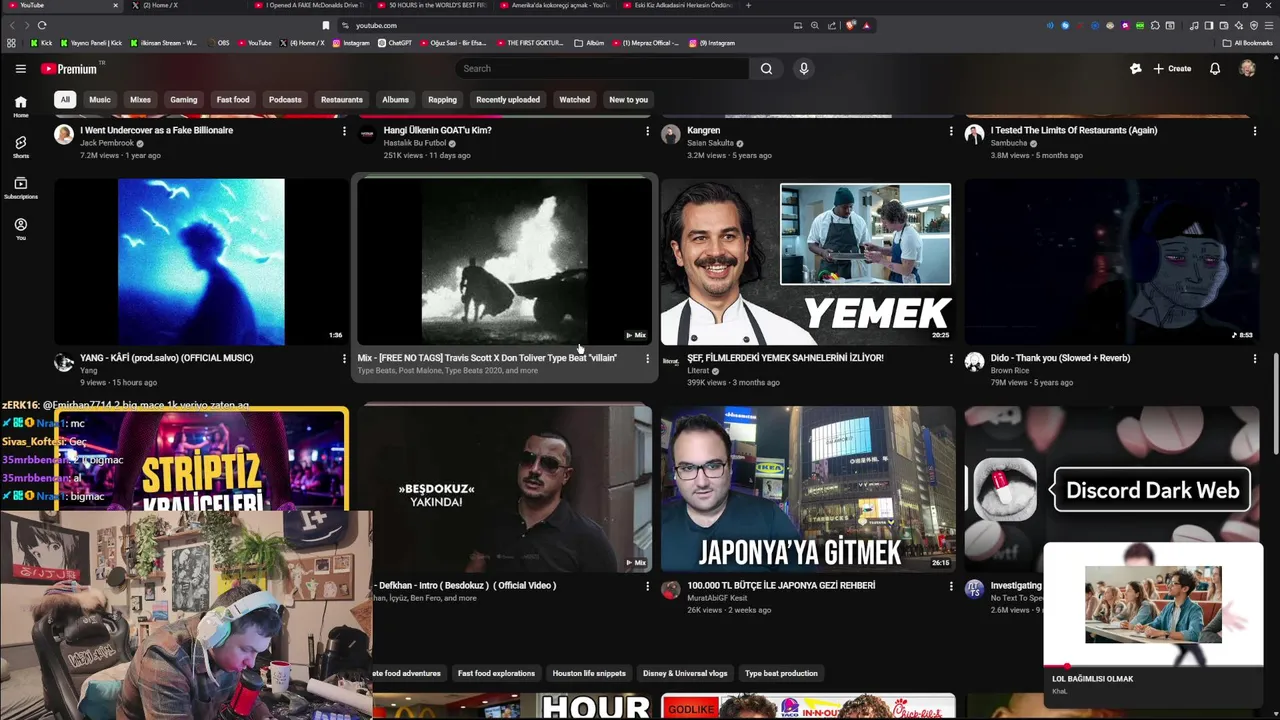This screenshot has height=720, width=1280.
Task: Reload the page in the browser
Action: pyautogui.click(x=42, y=25)
